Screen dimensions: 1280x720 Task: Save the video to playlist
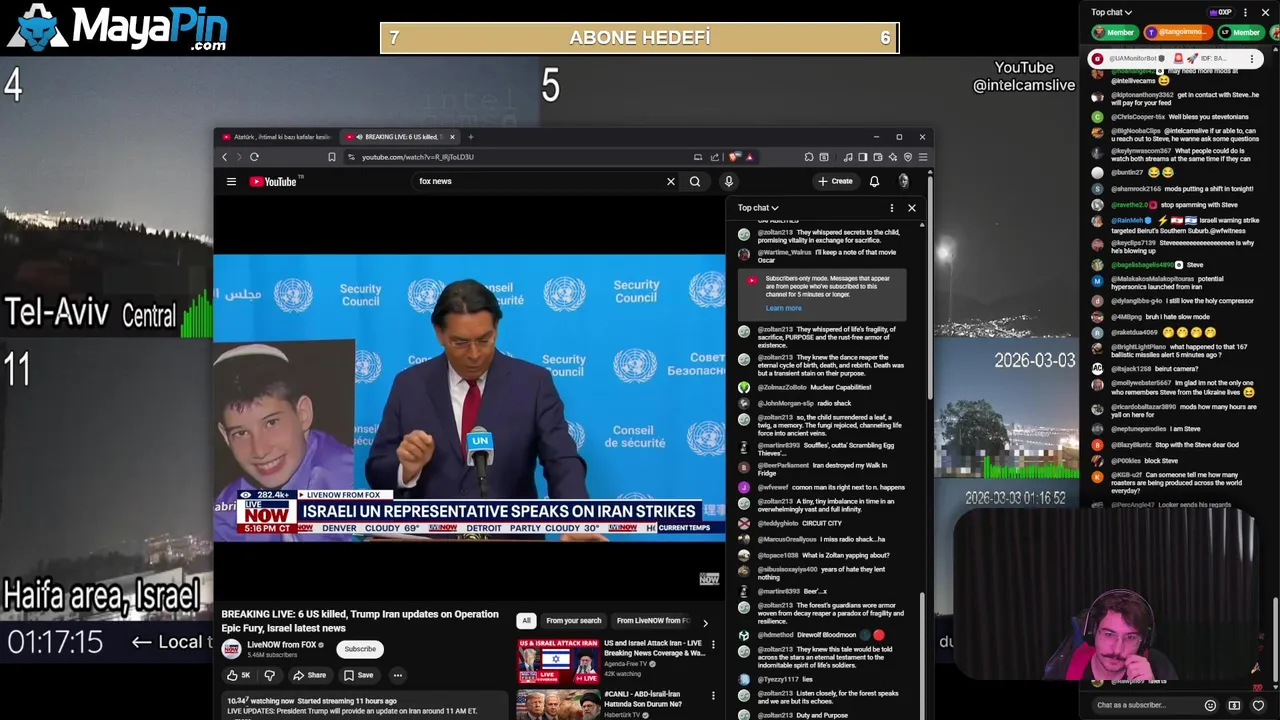(x=358, y=675)
